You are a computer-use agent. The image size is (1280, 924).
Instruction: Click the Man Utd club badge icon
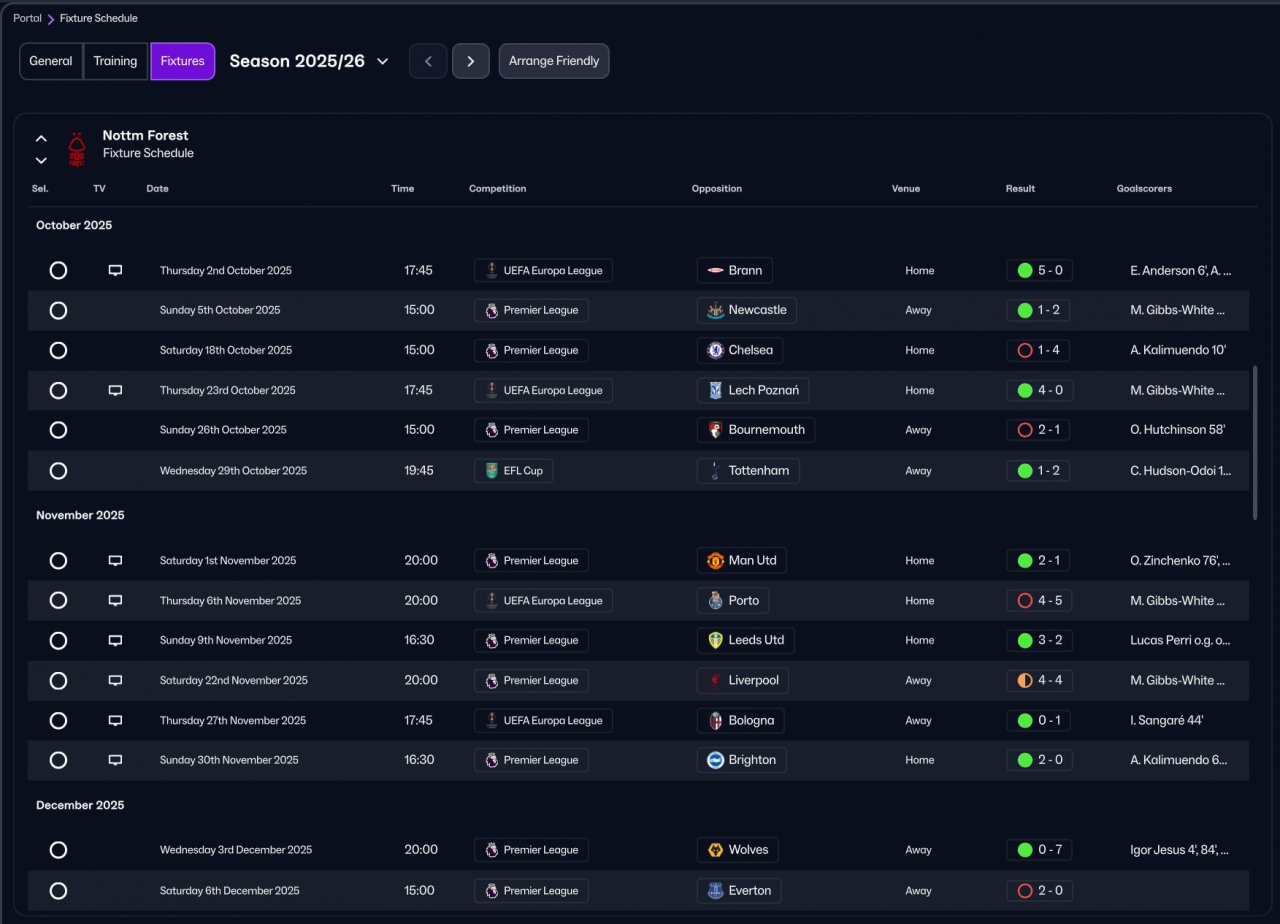point(715,561)
